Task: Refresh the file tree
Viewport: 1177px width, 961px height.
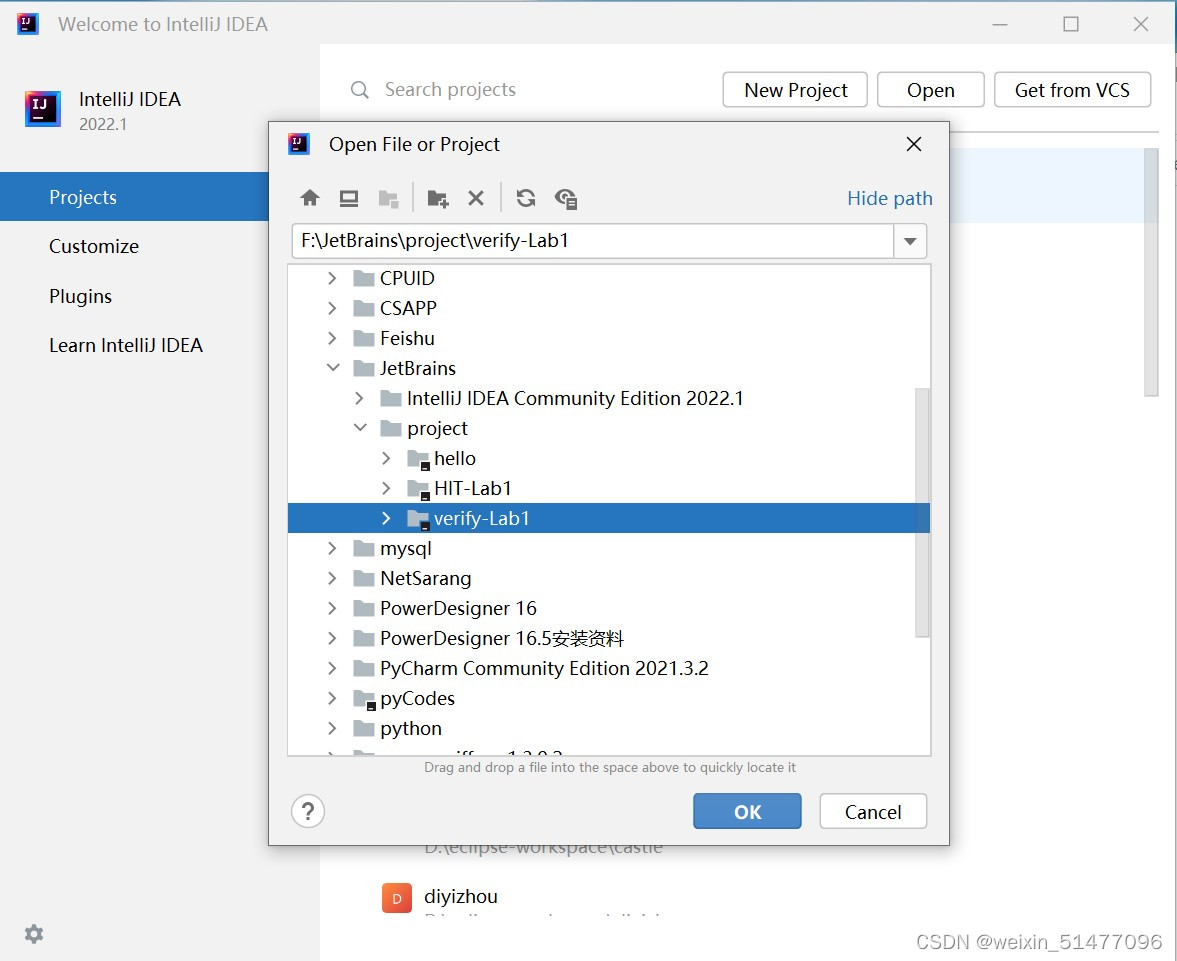Action: [525, 198]
